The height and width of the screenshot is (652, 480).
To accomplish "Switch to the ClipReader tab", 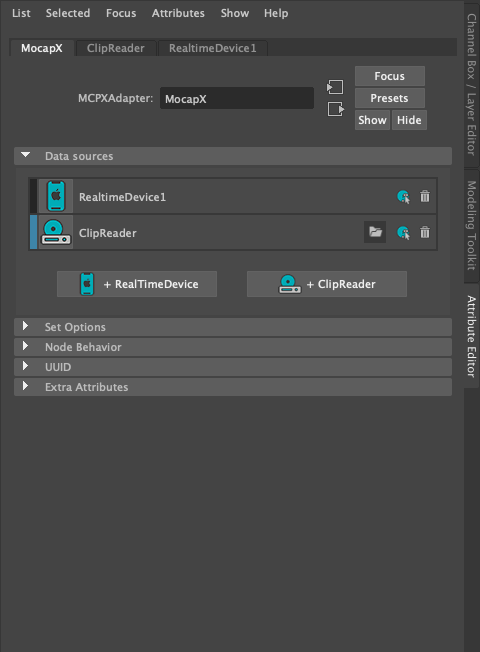I will pos(116,48).
